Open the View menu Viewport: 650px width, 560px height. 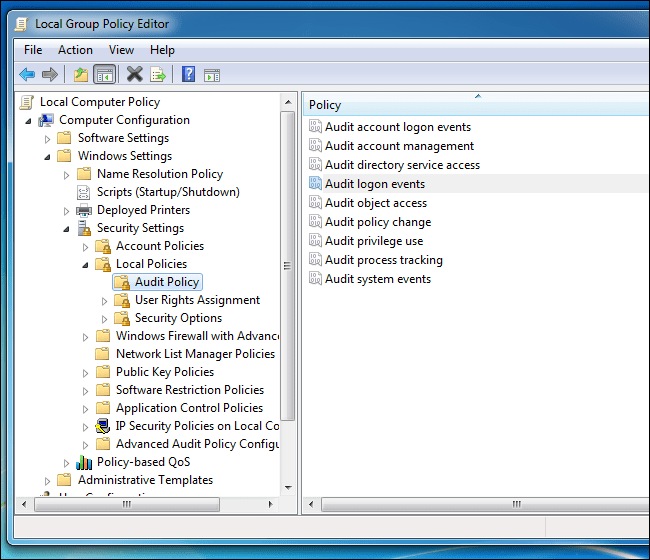[x=121, y=50]
